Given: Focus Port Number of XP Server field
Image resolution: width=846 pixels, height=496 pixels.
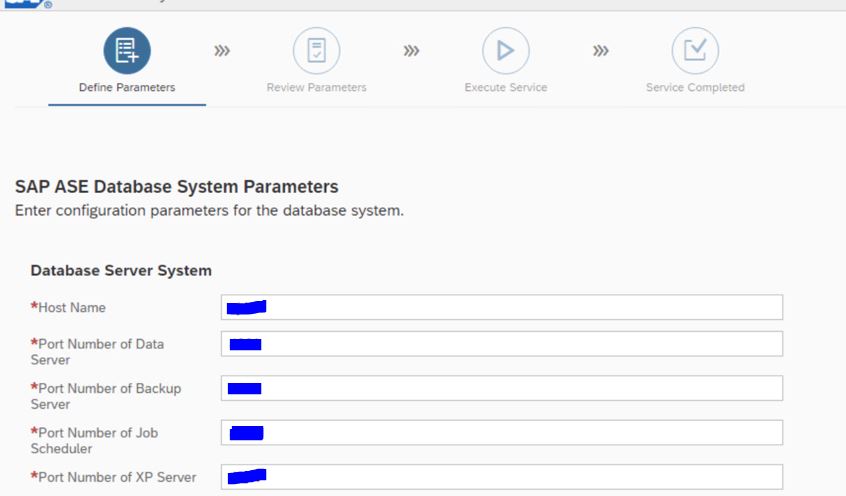Looking at the screenshot, I should click(502, 477).
